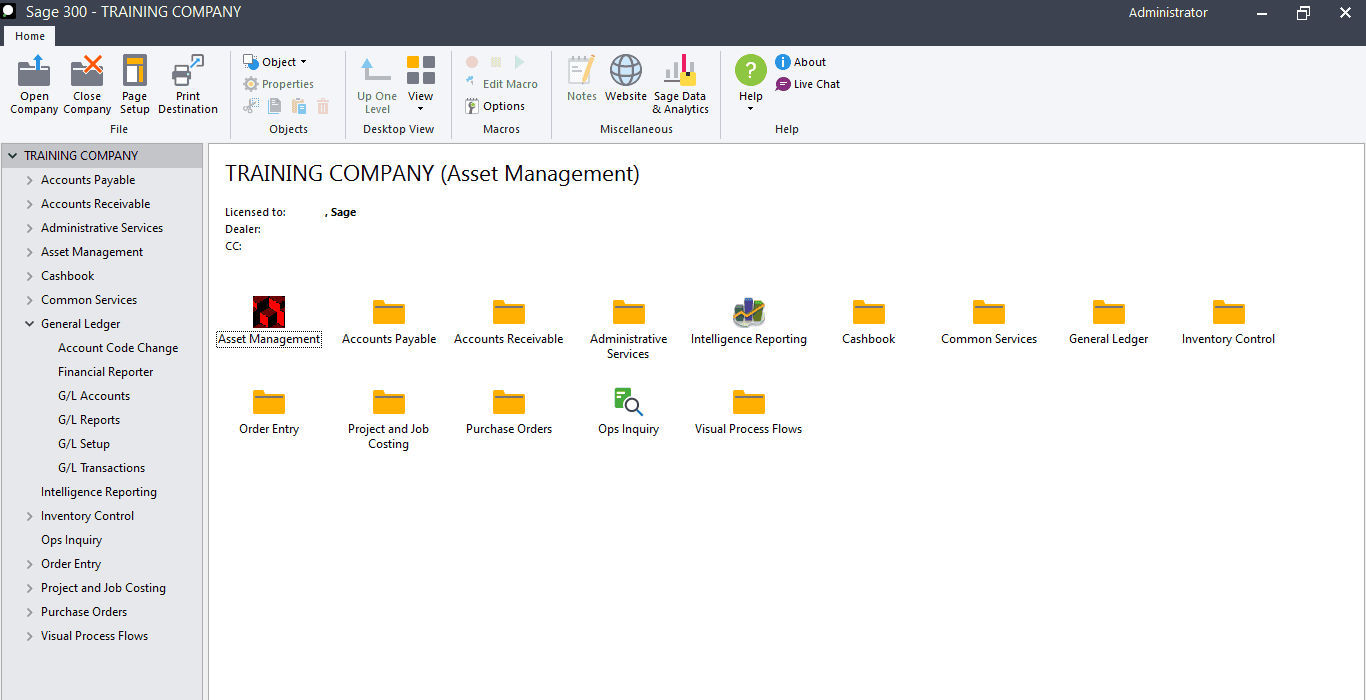This screenshot has width=1366, height=700.
Task: Open the Object dropdown menu
Action: (x=275, y=62)
